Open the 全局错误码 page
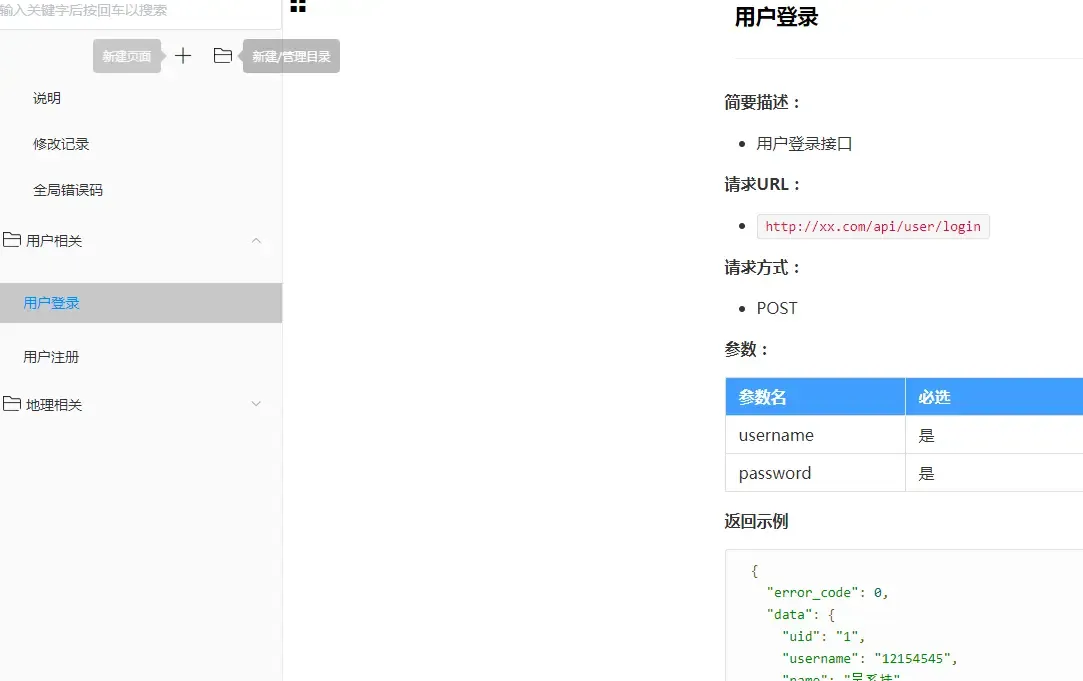This screenshot has width=1083, height=681. tap(65, 189)
